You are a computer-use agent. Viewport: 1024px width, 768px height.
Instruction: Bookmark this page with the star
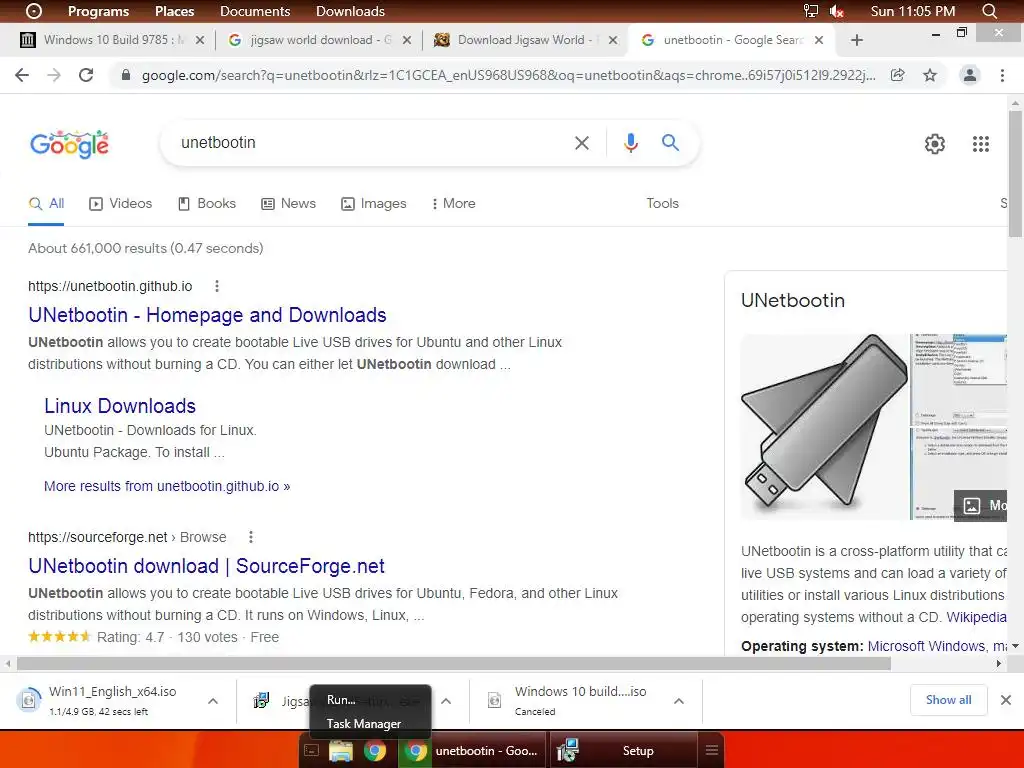(930, 75)
